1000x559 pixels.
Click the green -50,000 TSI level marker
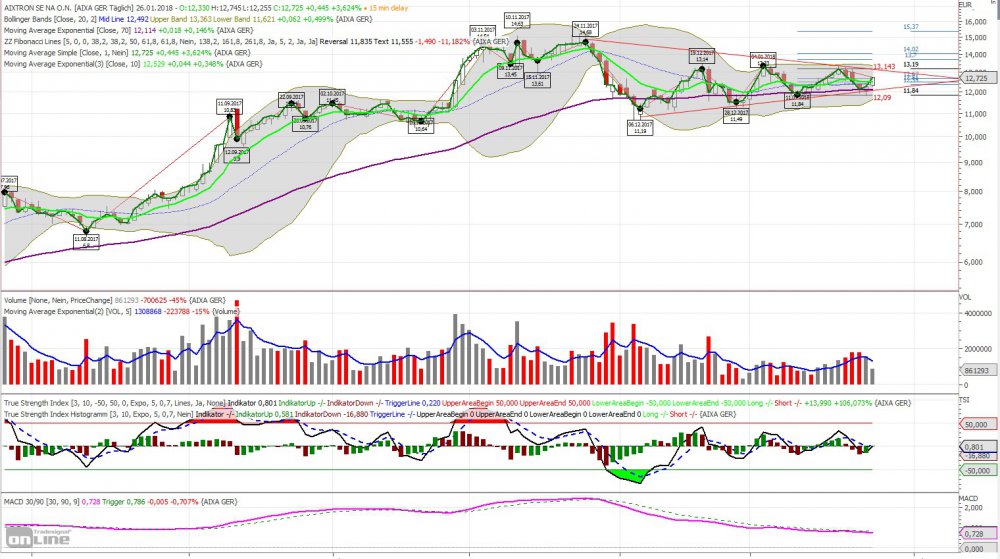976,471
